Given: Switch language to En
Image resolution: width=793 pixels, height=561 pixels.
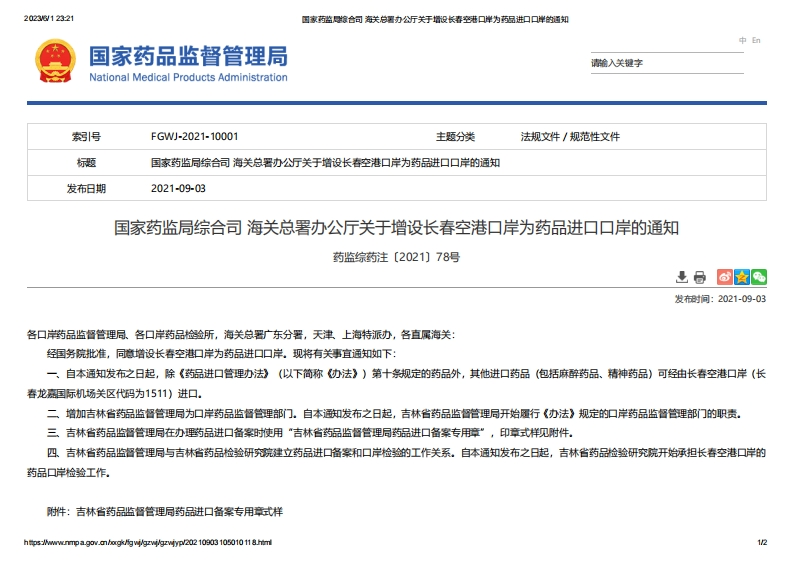Looking at the screenshot, I should click(x=756, y=41).
